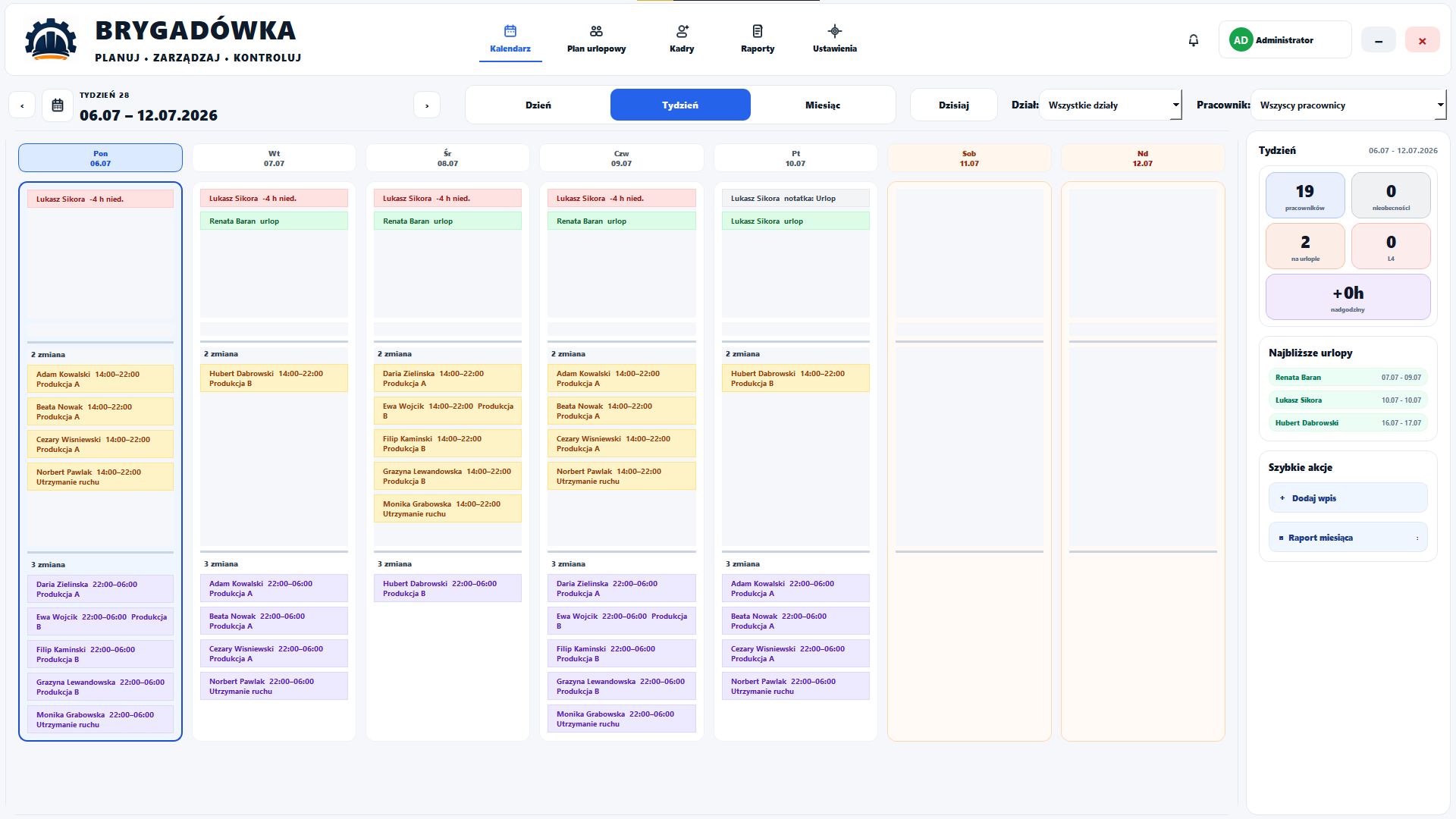Go to next week arrow
Viewport: 1456px width, 819px height.
(x=427, y=105)
